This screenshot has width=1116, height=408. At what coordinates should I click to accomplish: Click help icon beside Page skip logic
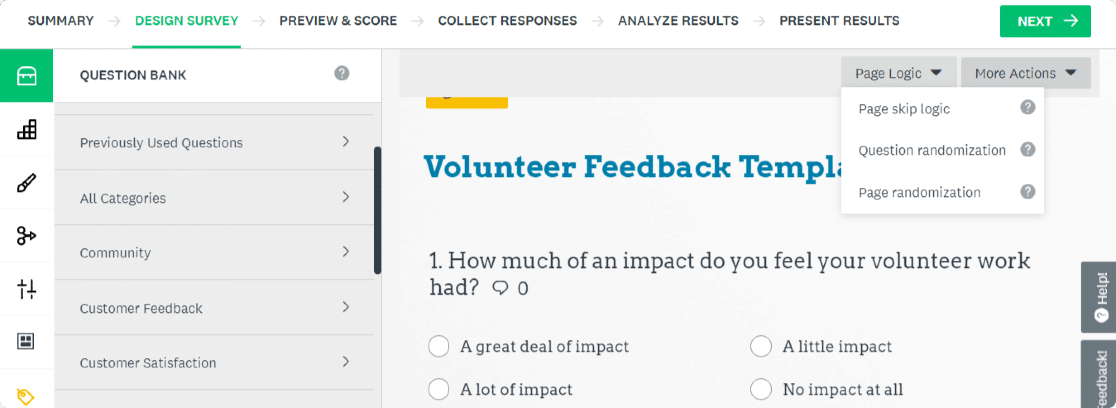click(1027, 108)
